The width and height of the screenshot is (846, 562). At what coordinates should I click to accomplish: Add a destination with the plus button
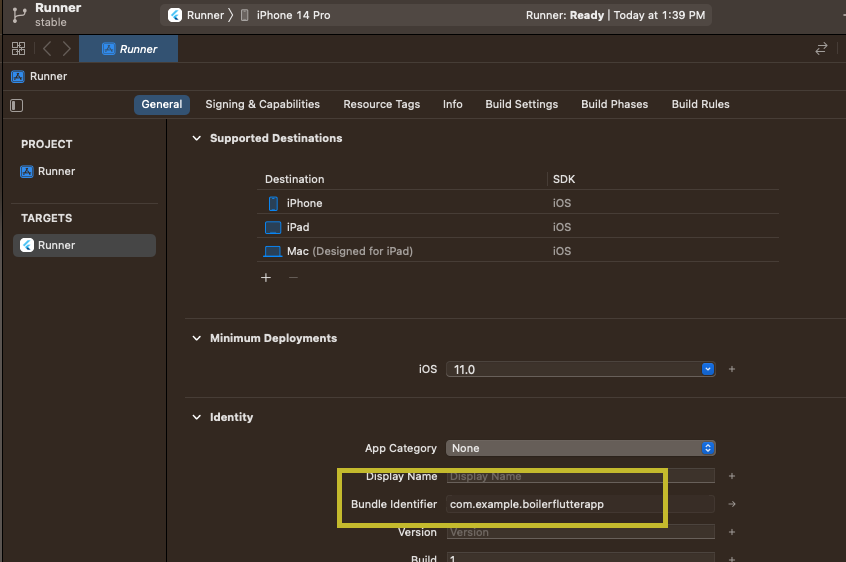click(266, 278)
